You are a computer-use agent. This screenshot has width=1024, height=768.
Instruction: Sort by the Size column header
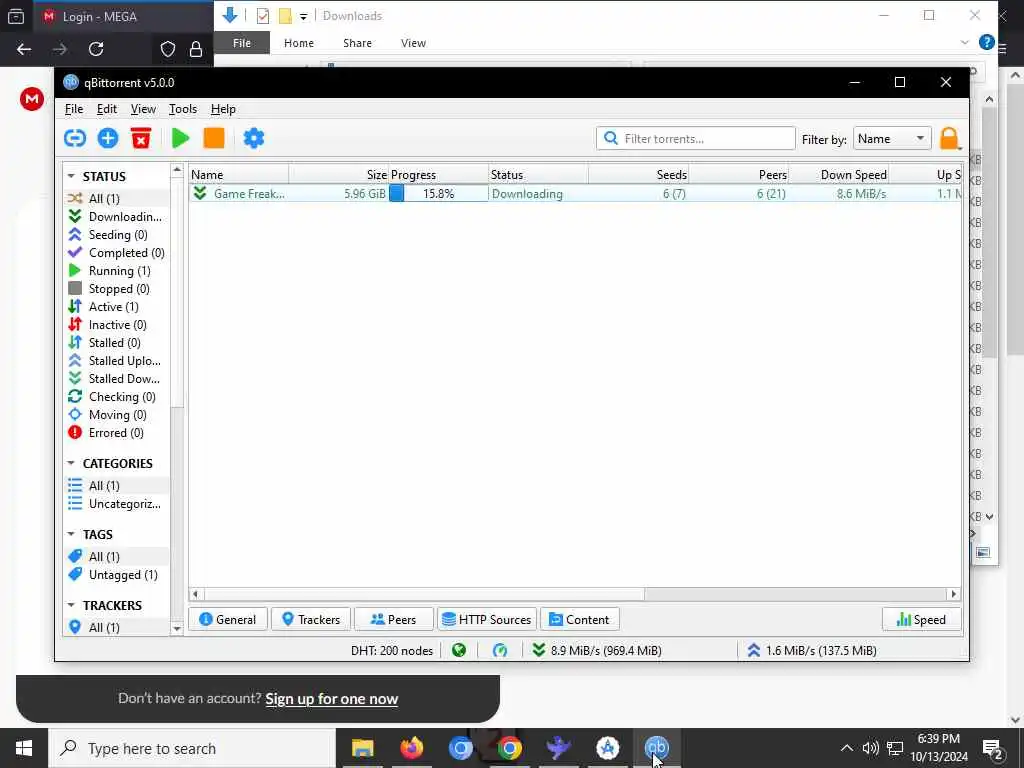[x=339, y=175]
